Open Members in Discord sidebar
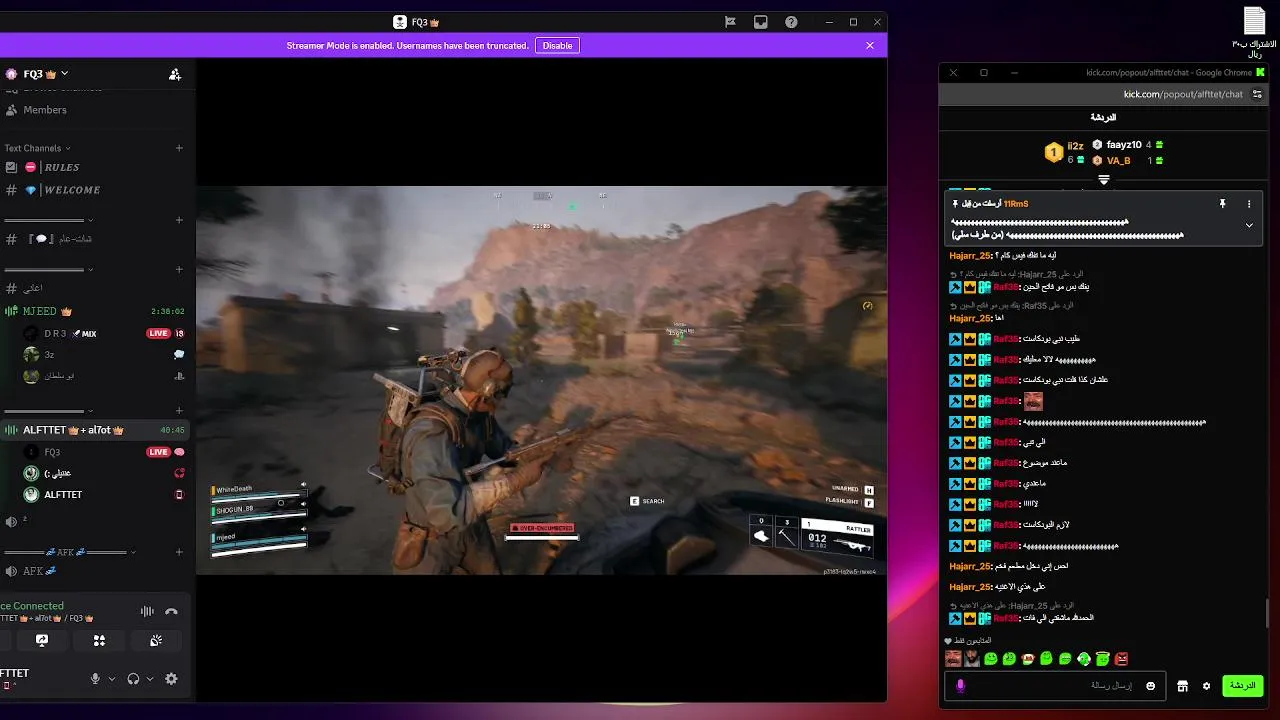 (44, 110)
